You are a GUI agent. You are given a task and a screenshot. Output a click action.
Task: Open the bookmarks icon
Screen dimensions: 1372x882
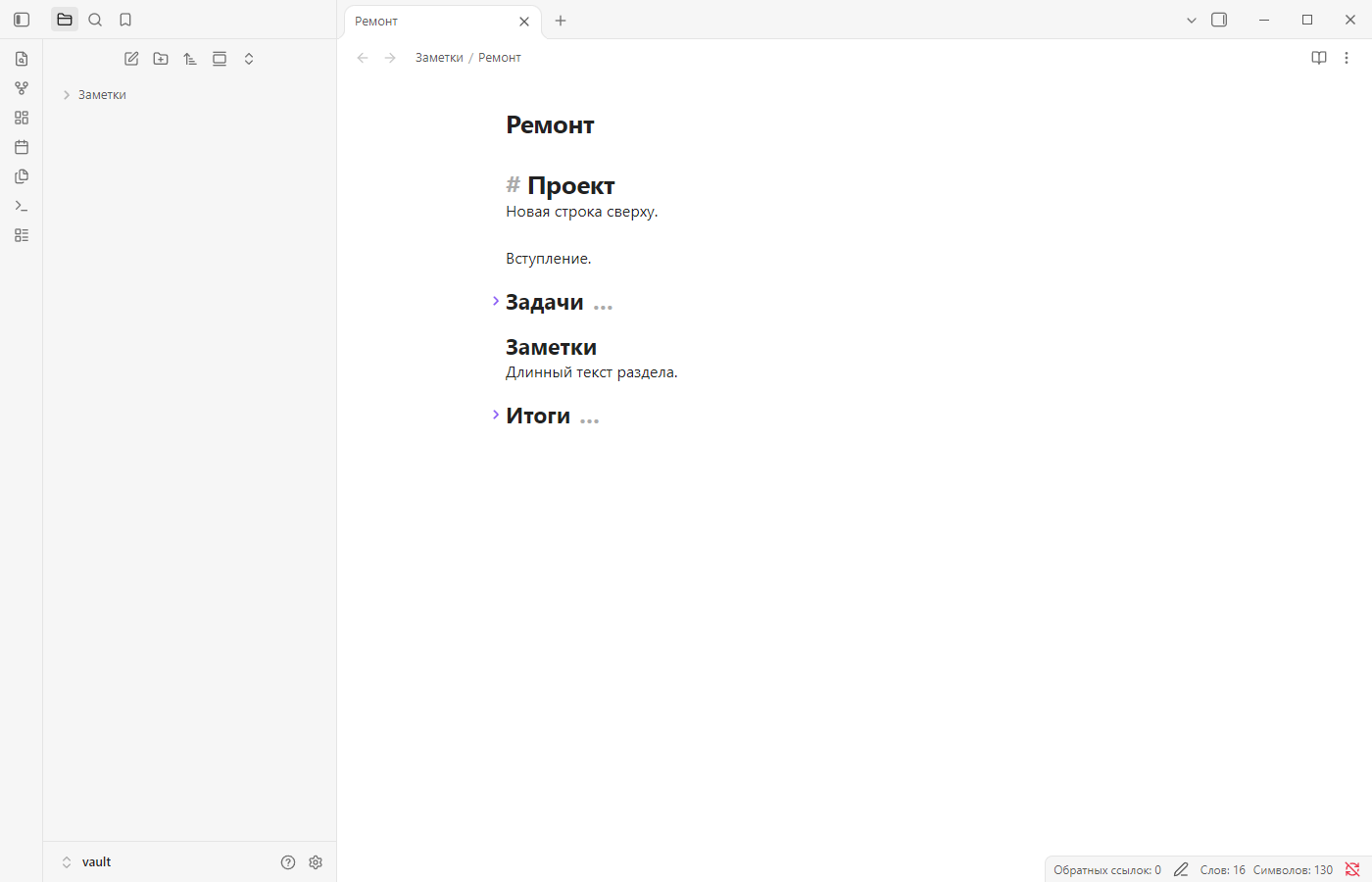coord(125,20)
